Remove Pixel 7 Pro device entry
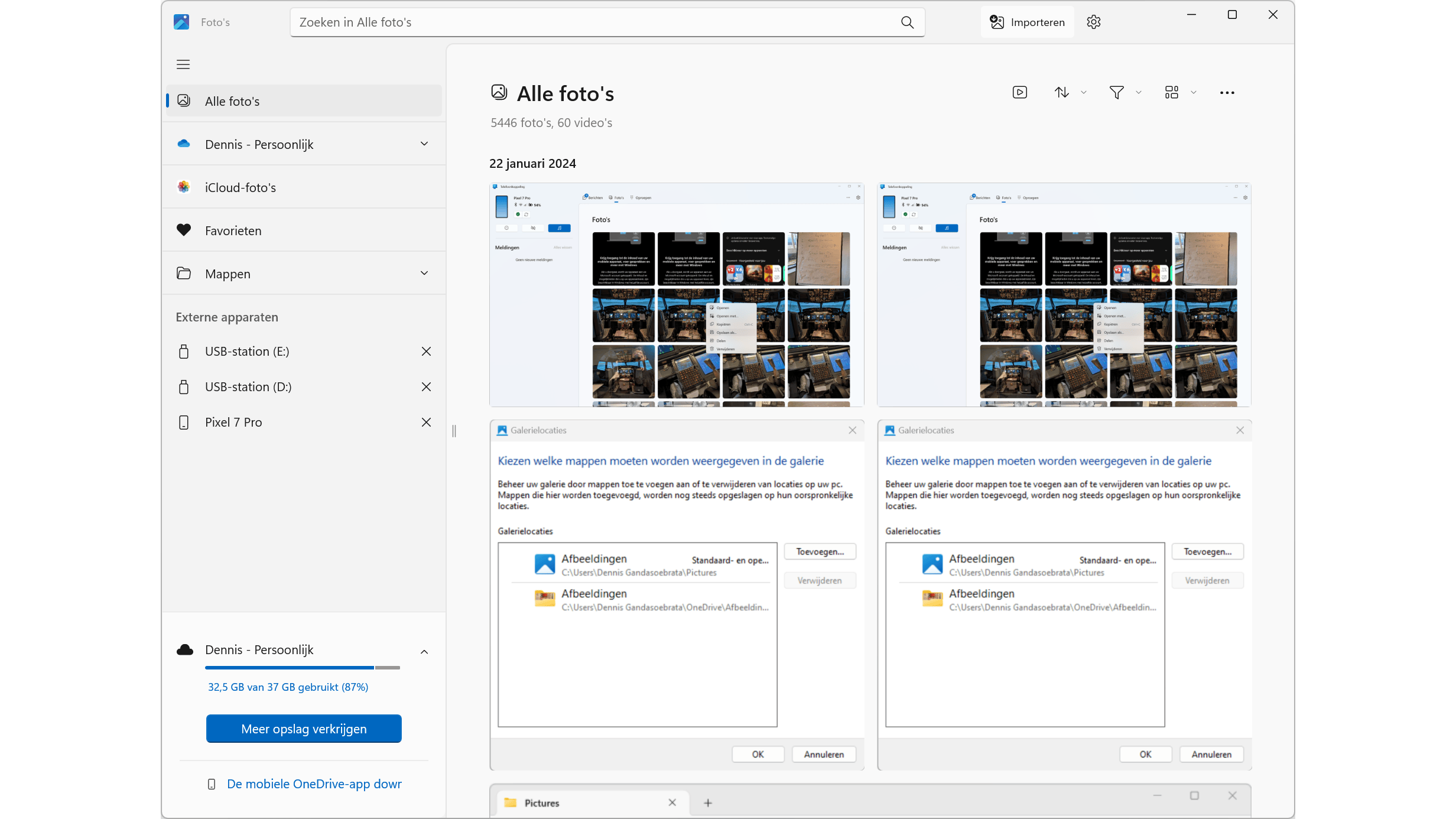This screenshot has height=819, width=1456. 426,422
